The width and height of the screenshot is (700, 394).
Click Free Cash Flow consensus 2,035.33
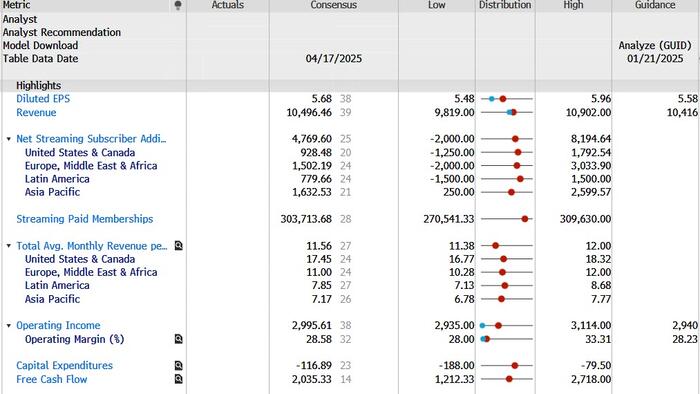pos(312,379)
